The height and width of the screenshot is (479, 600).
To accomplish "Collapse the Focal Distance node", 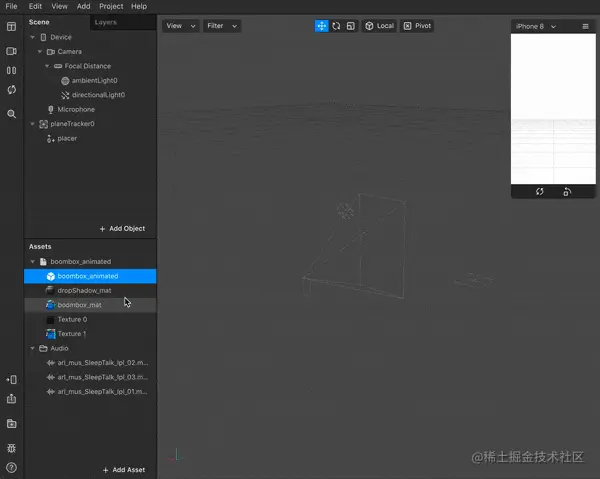I will pos(47,66).
